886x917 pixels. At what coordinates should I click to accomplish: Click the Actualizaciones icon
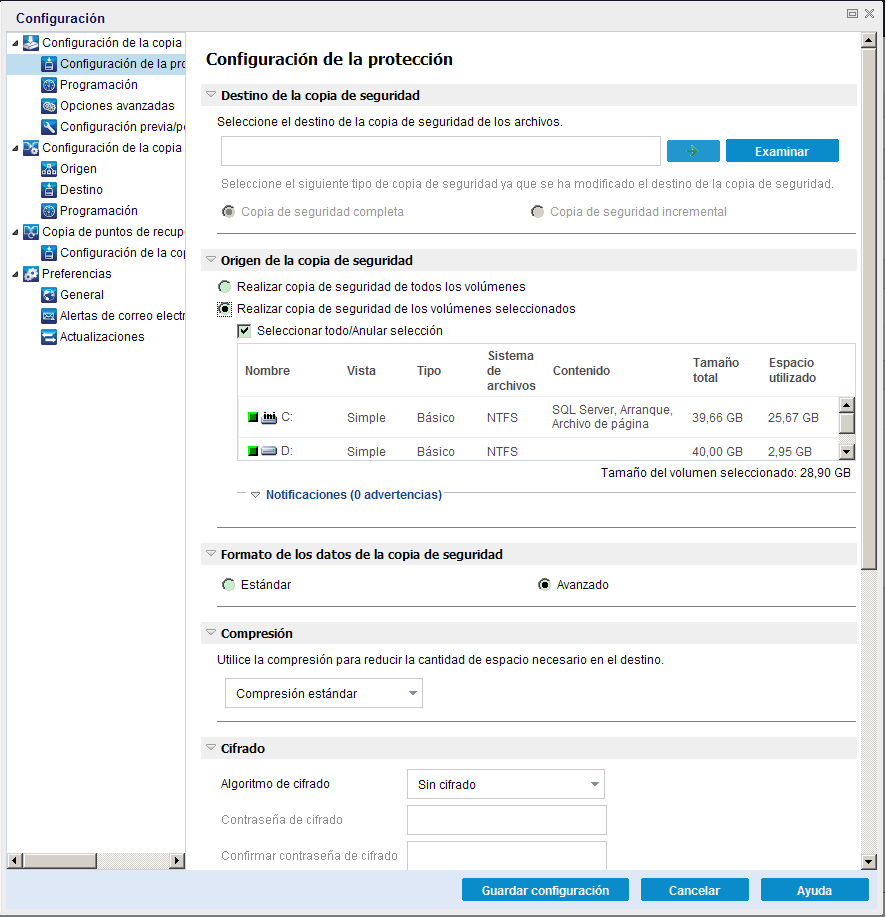click(x=49, y=337)
